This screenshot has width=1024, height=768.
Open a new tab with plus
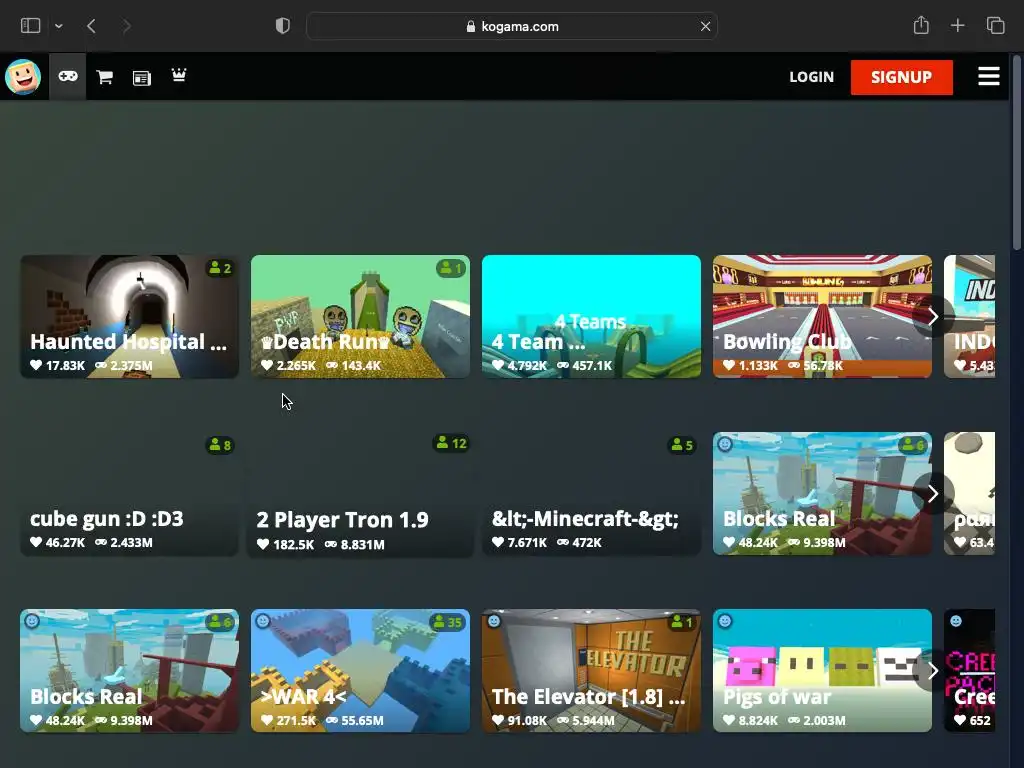click(957, 25)
